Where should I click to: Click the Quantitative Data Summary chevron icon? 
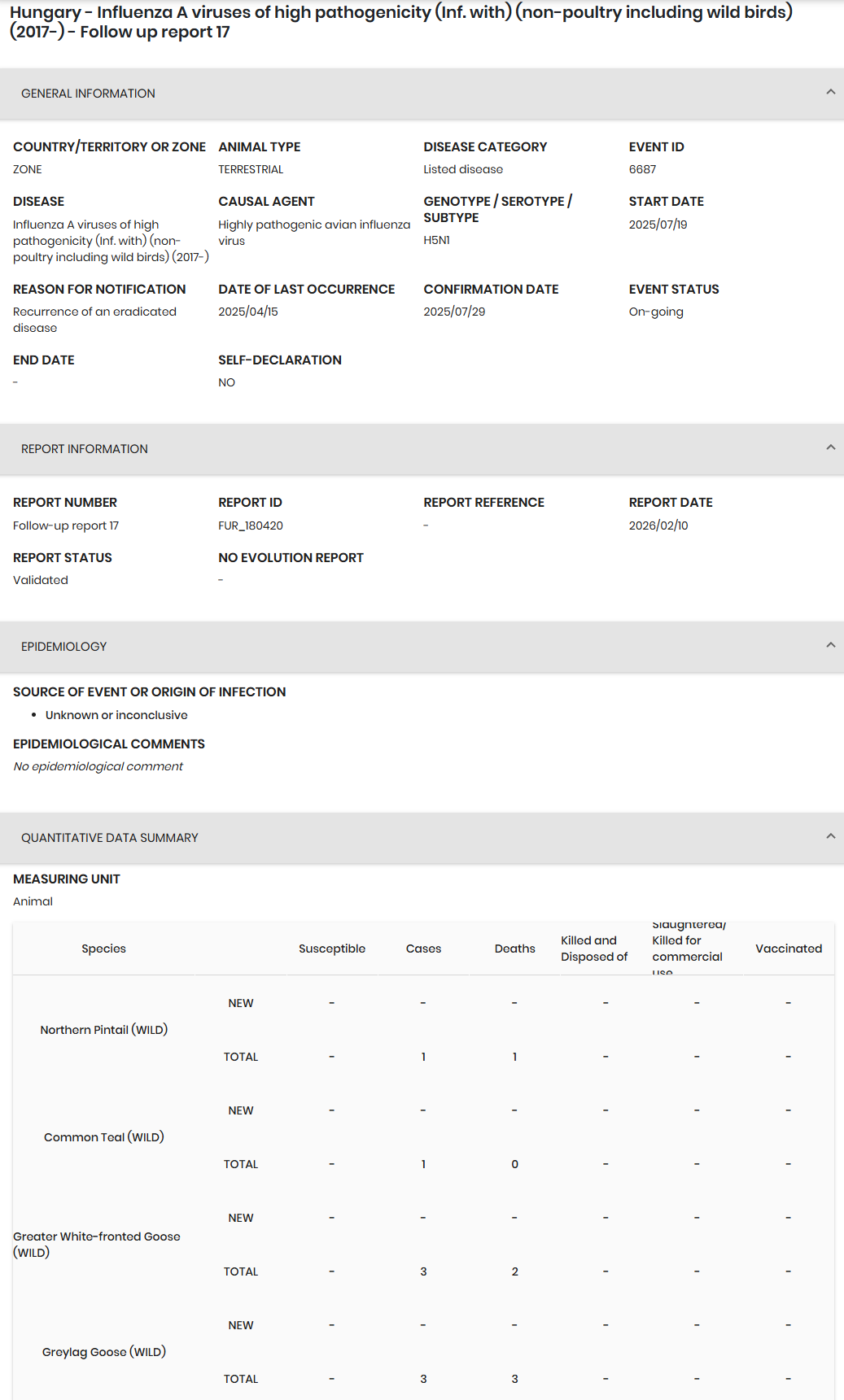pos(830,836)
